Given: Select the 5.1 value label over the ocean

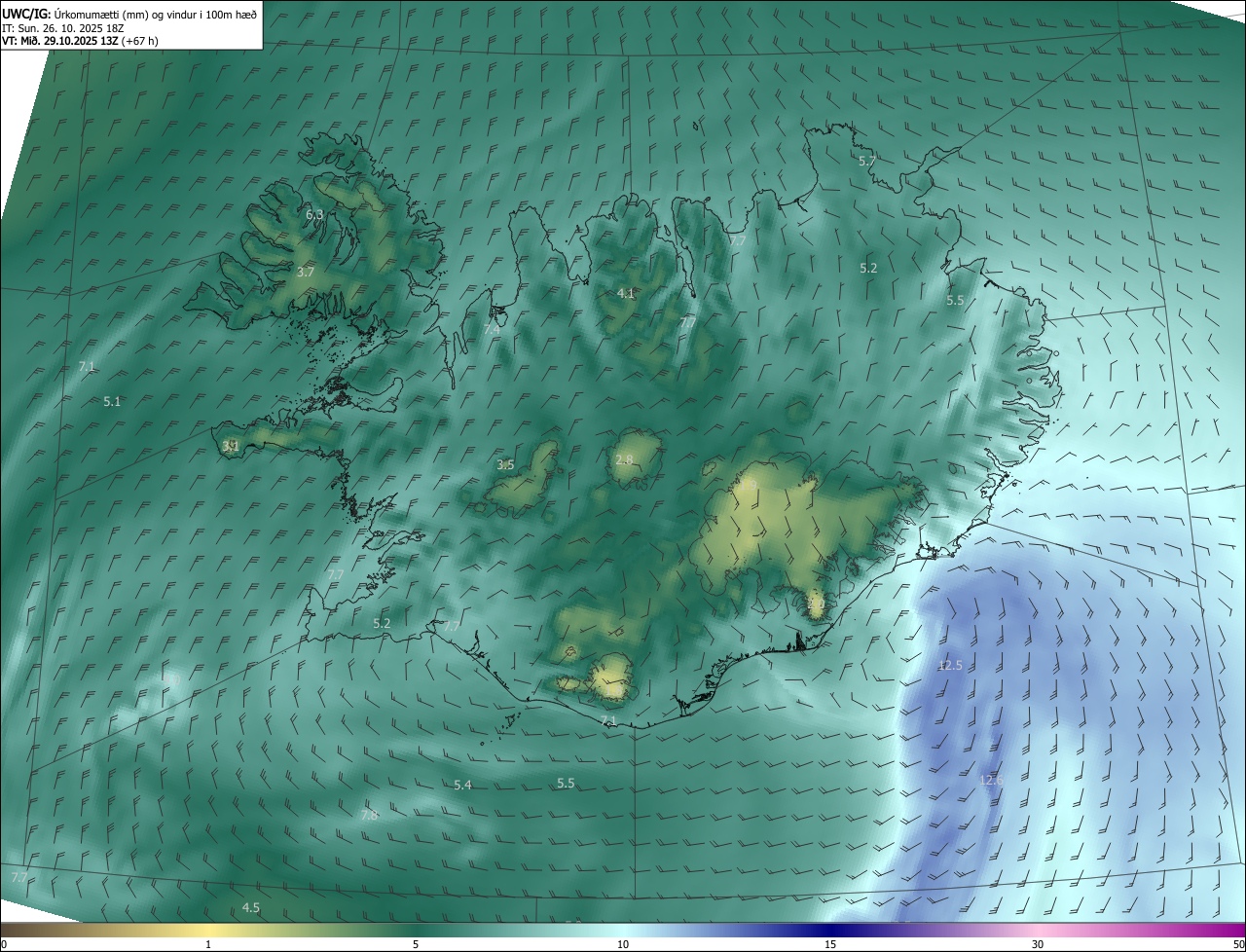Looking at the screenshot, I should tap(112, 401).
